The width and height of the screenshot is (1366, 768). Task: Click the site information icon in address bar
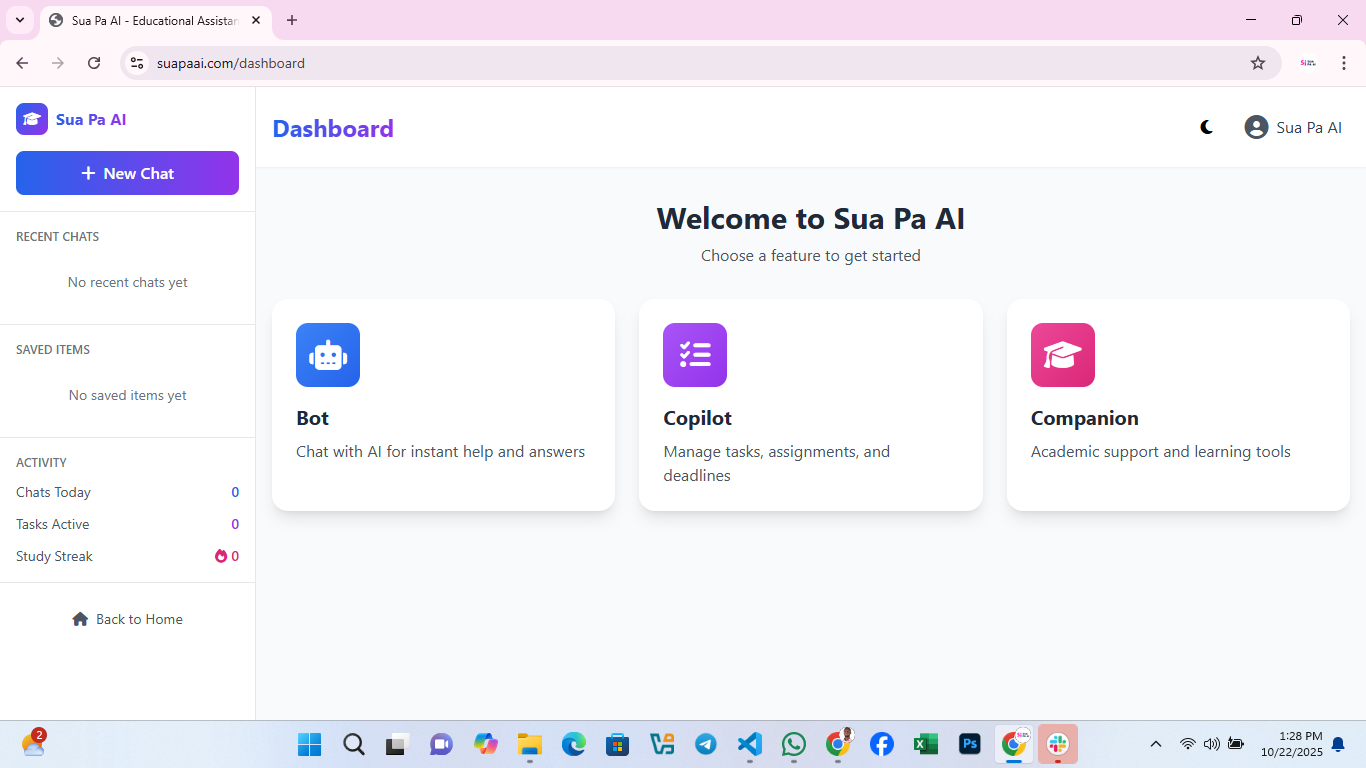[138, 63]
